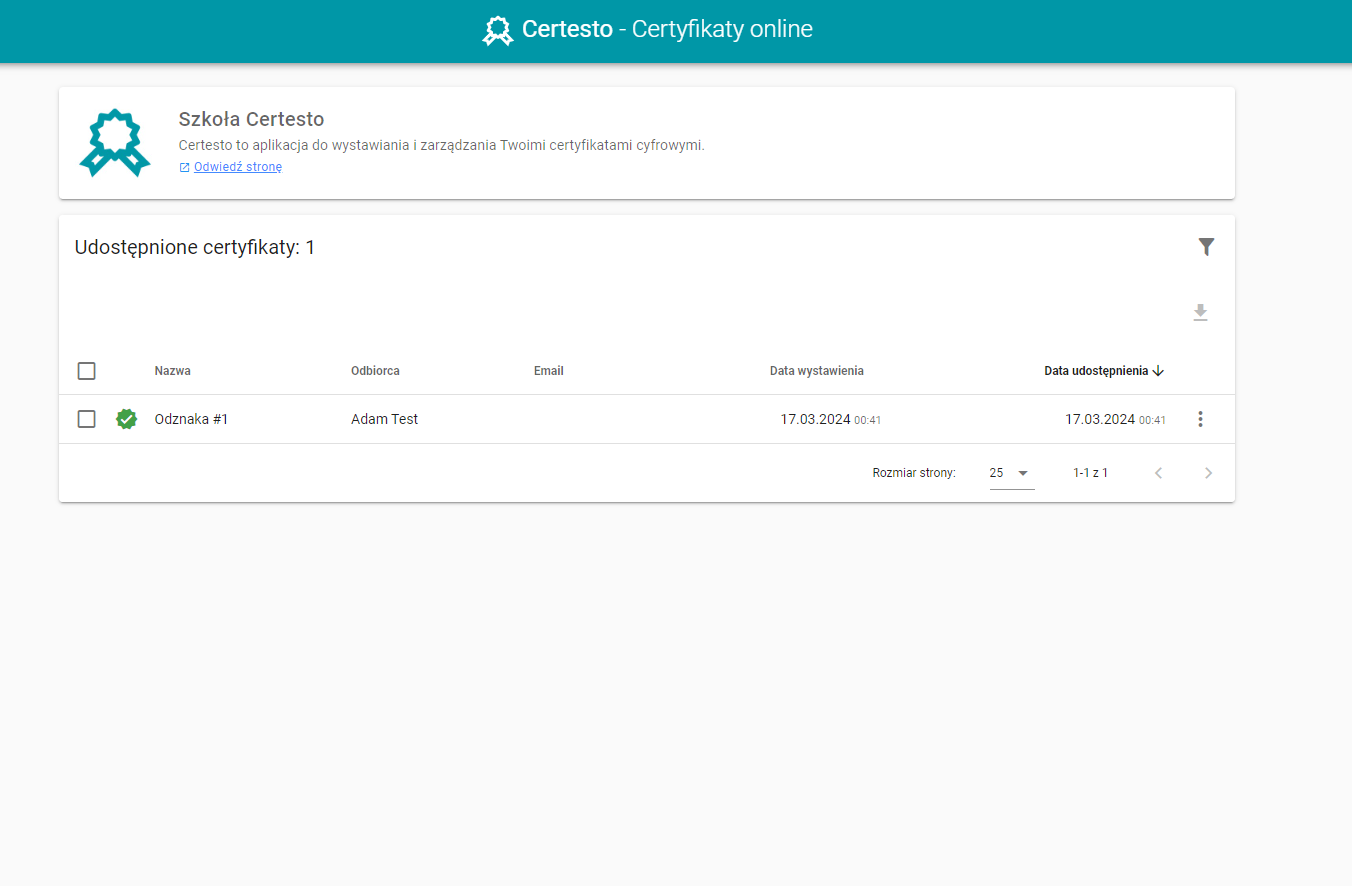Toggle the select-all checkbox in table header
This screenshot has width=1352, height=886.
coord(87,371)
